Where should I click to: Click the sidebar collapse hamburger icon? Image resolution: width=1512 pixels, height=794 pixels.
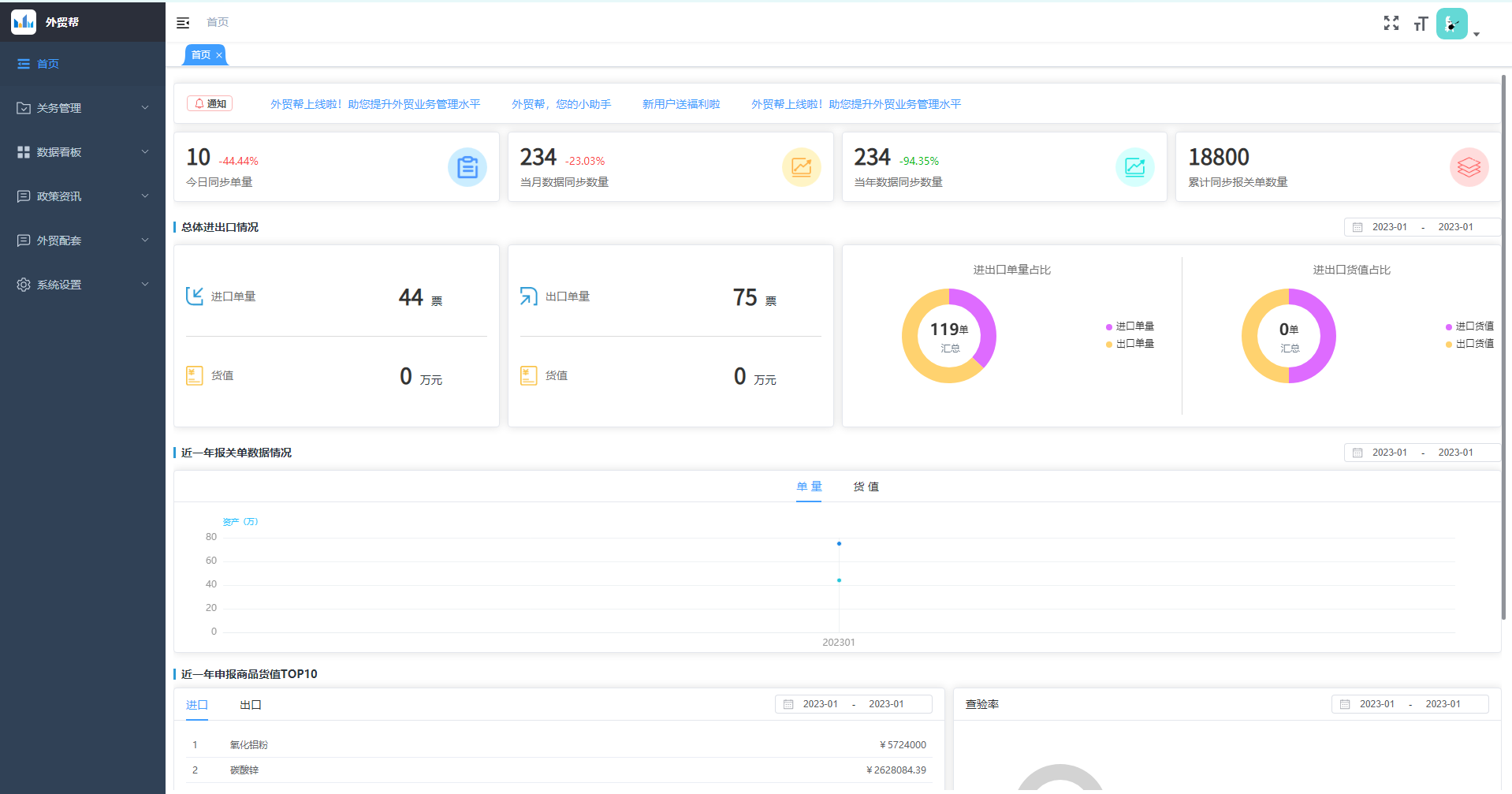183,23
